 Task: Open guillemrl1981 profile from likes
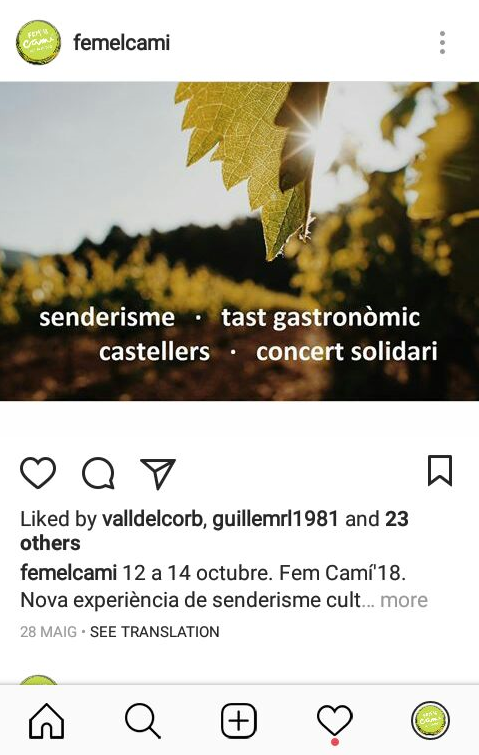pos(275,519)
